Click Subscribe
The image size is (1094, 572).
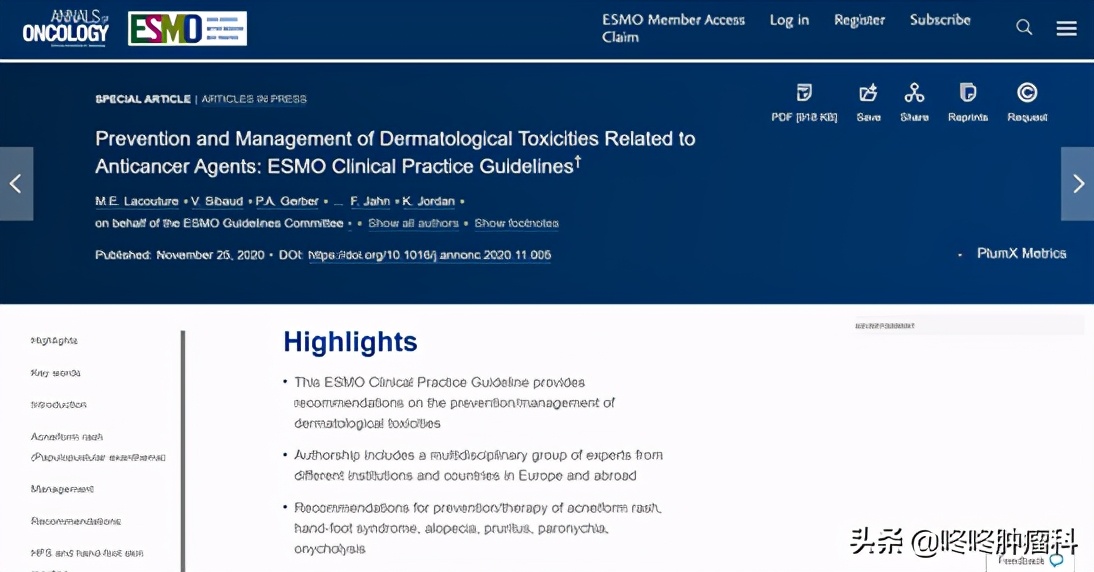(x=940, y=20)
